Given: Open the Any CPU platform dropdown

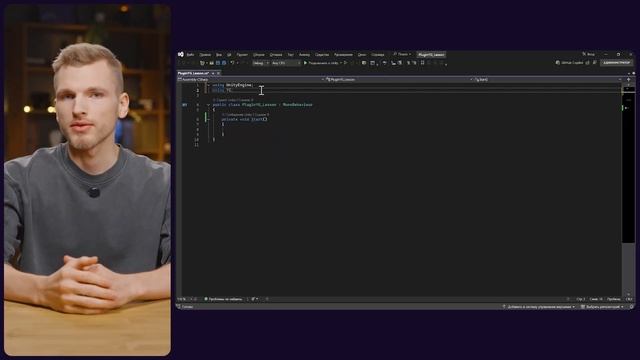Looking at the screenshot, I should pos(286,63).
